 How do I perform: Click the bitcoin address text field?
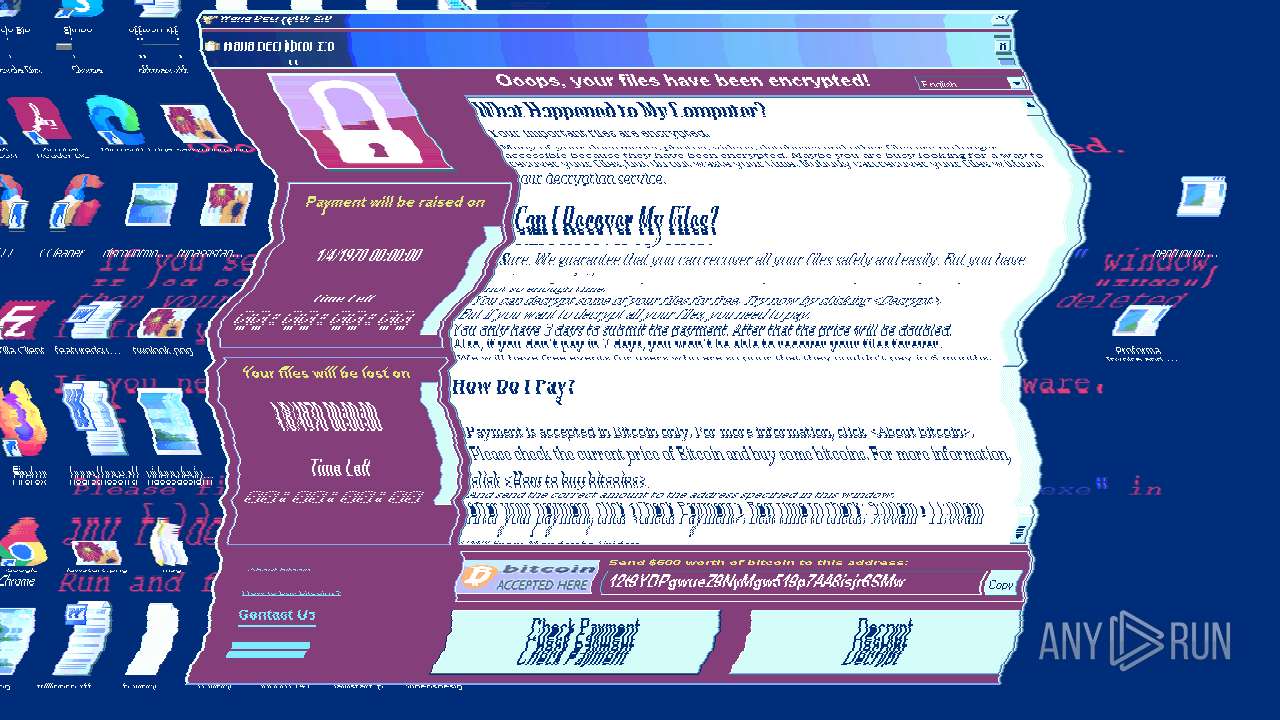[793, 582]
